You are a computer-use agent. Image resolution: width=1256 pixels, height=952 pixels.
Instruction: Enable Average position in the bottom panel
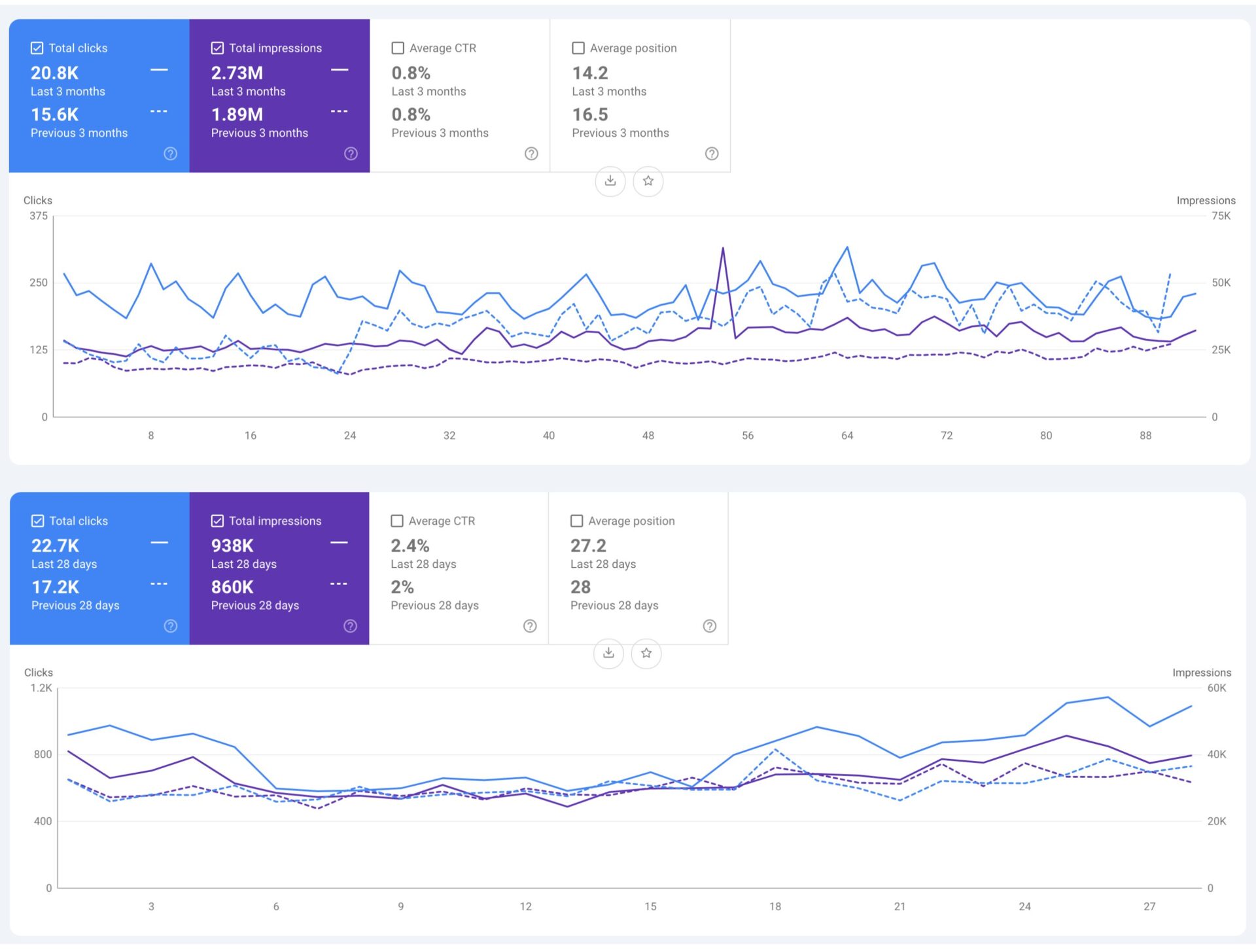tap(576, 520)
